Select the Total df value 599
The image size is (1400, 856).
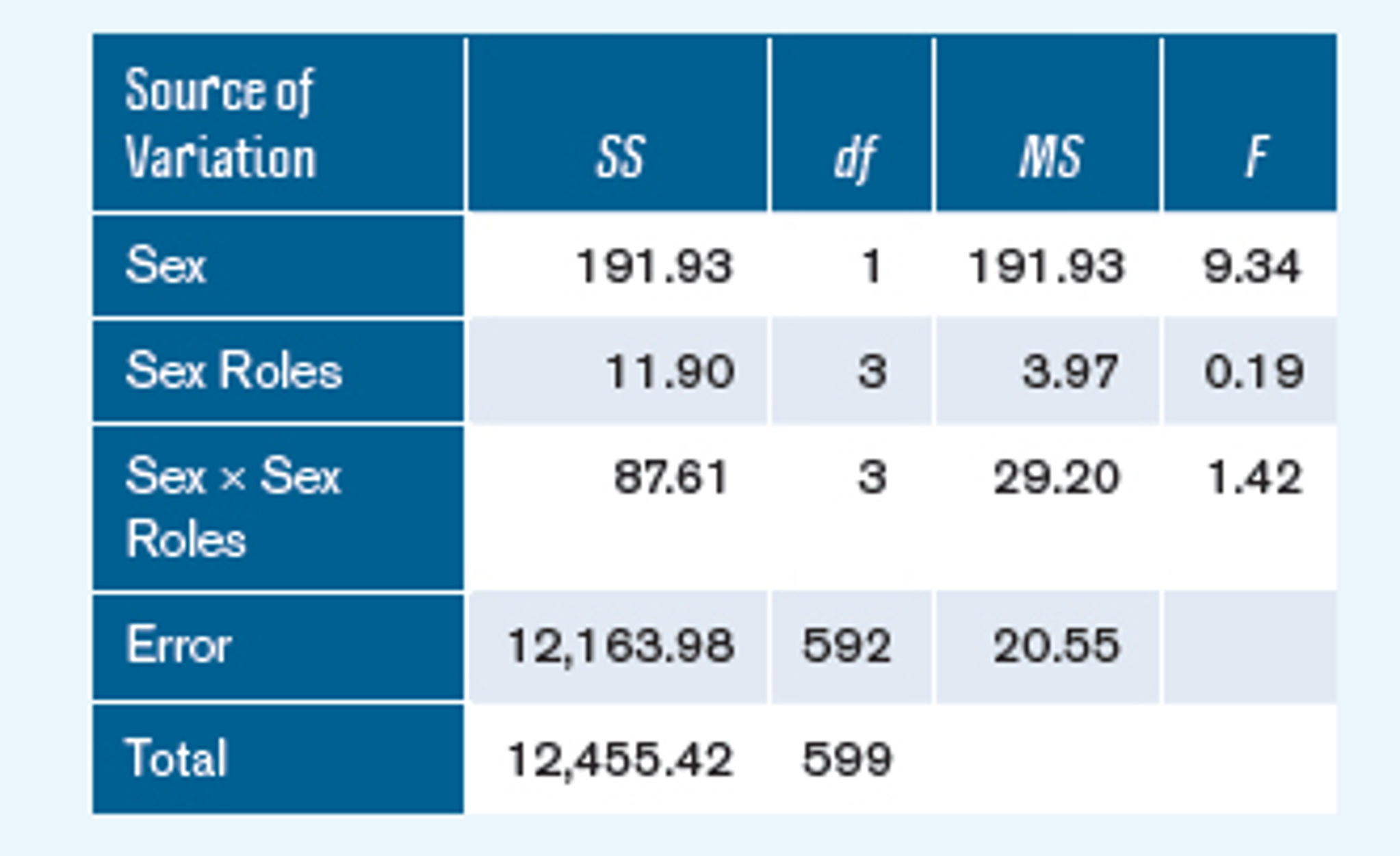(847, 759)
